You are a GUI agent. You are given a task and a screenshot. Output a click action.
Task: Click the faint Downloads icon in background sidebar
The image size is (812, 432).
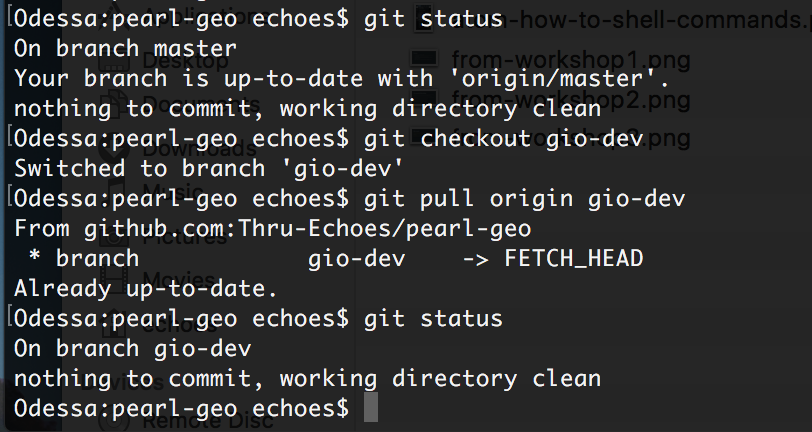point(115,148)
